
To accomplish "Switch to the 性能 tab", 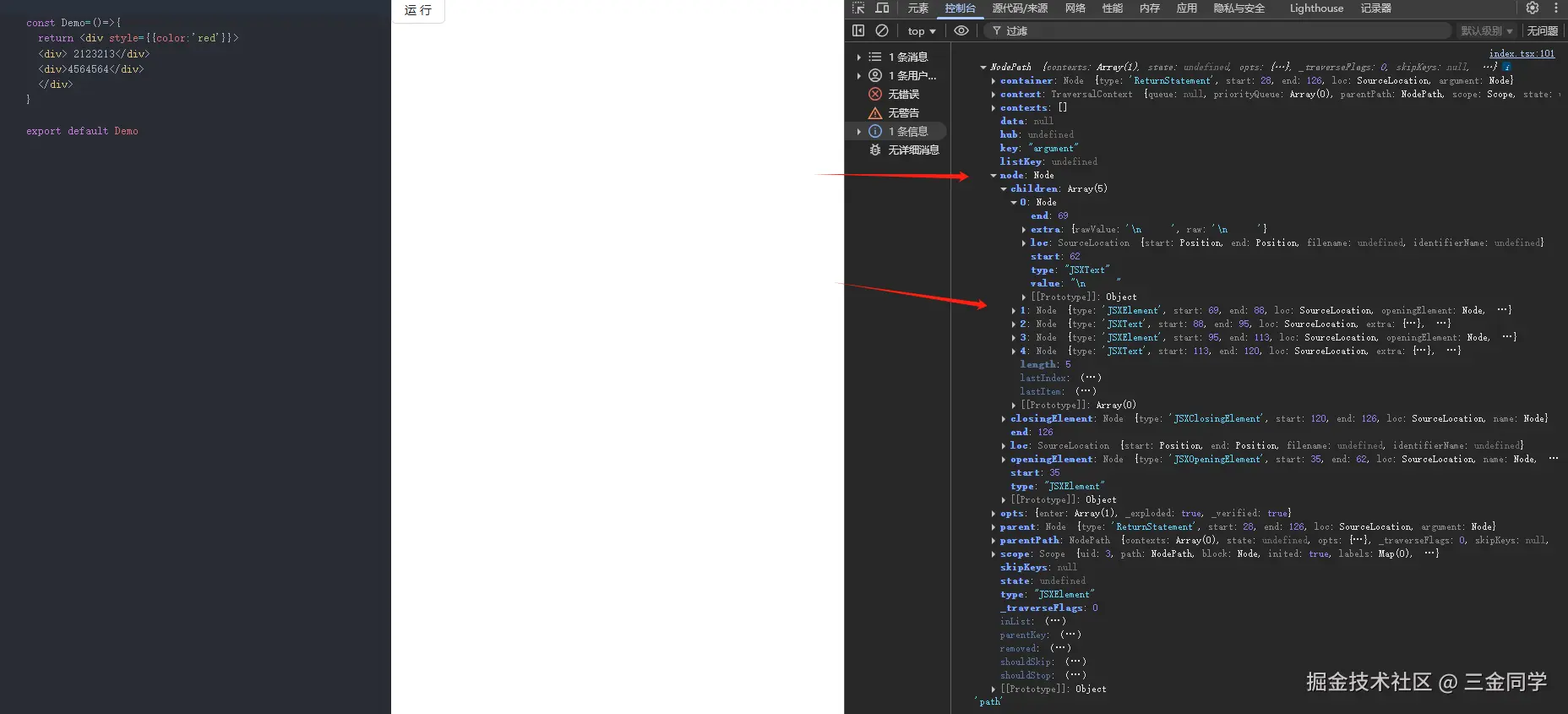I will [1112, 8].
